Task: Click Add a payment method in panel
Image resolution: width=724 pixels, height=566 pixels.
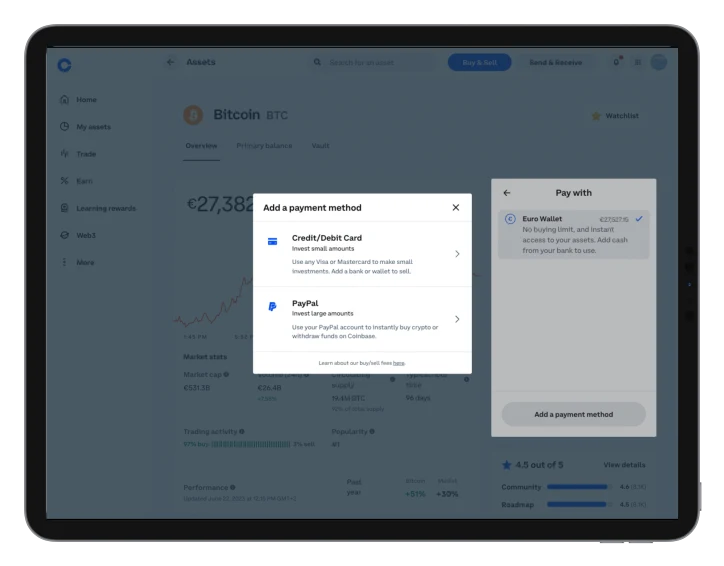Action: point(573,415)
